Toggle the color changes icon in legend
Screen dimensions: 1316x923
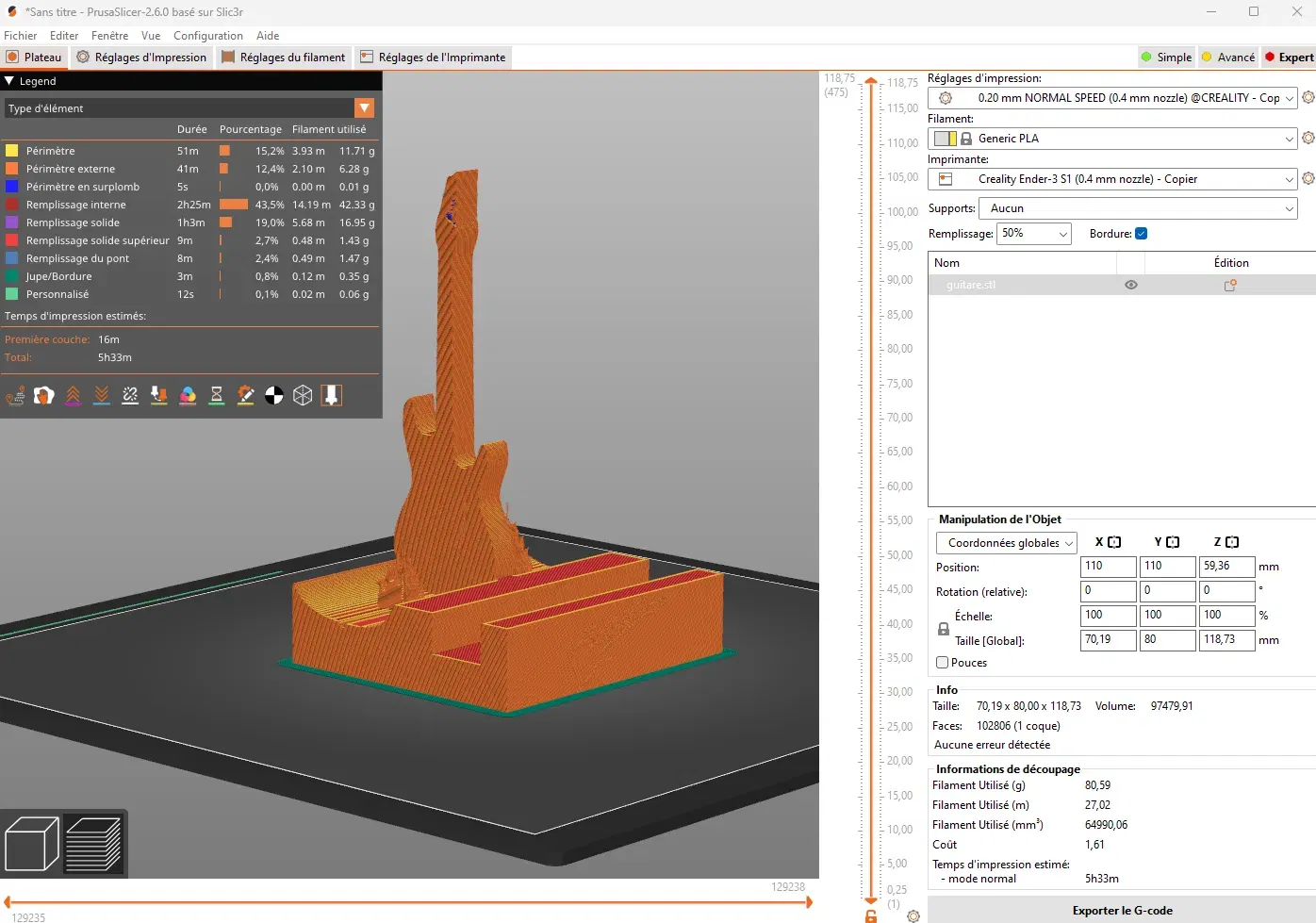click(x=188, y=396)
